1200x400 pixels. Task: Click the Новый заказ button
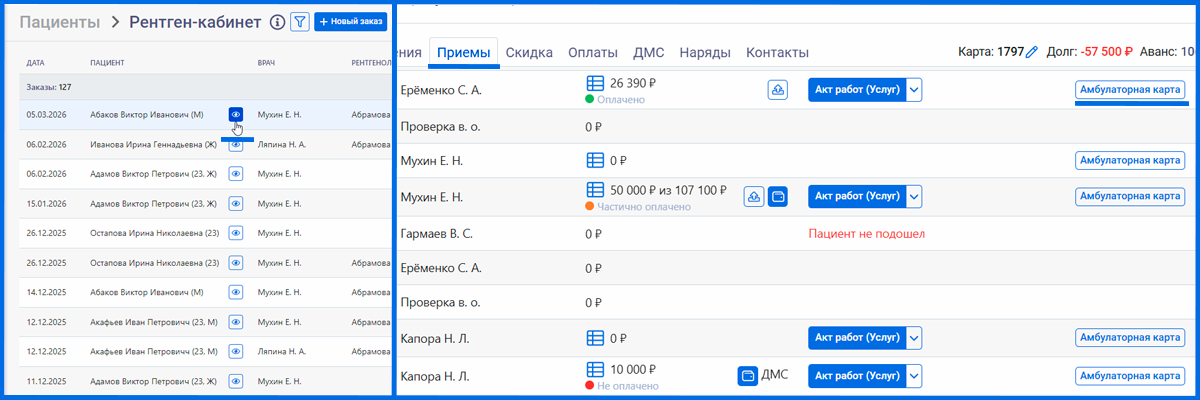[x=350, y=22]
